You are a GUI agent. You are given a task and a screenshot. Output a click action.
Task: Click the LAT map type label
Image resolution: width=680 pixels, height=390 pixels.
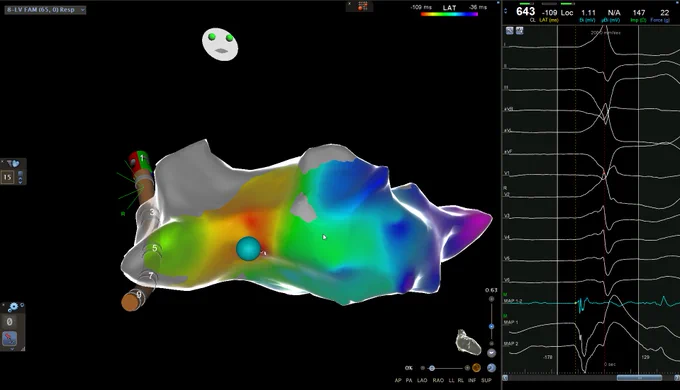tap(449, 7)
